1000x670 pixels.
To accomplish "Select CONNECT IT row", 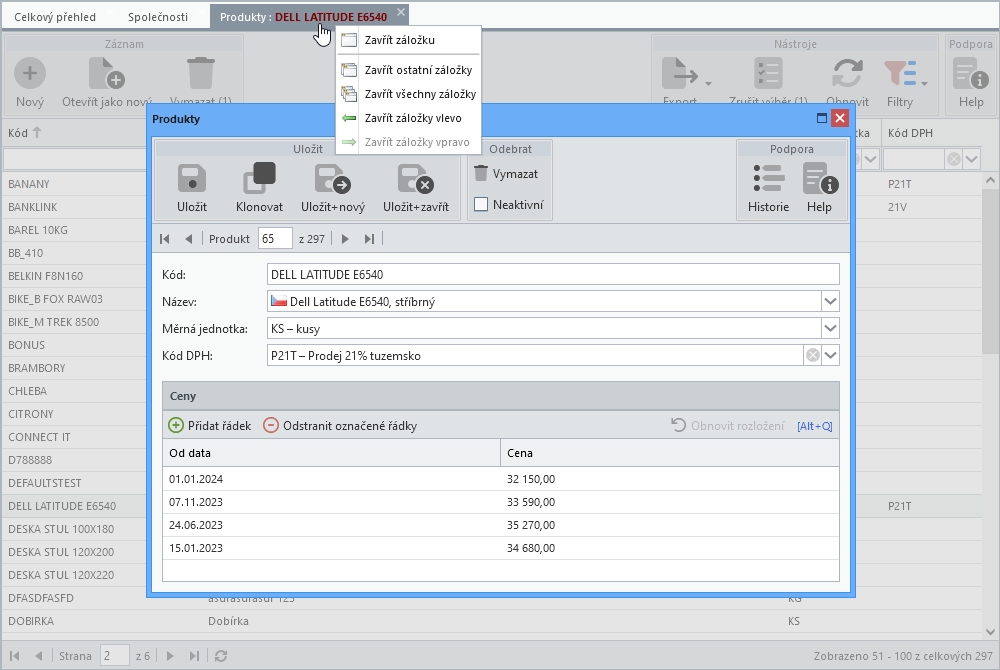I will [74, 437].
